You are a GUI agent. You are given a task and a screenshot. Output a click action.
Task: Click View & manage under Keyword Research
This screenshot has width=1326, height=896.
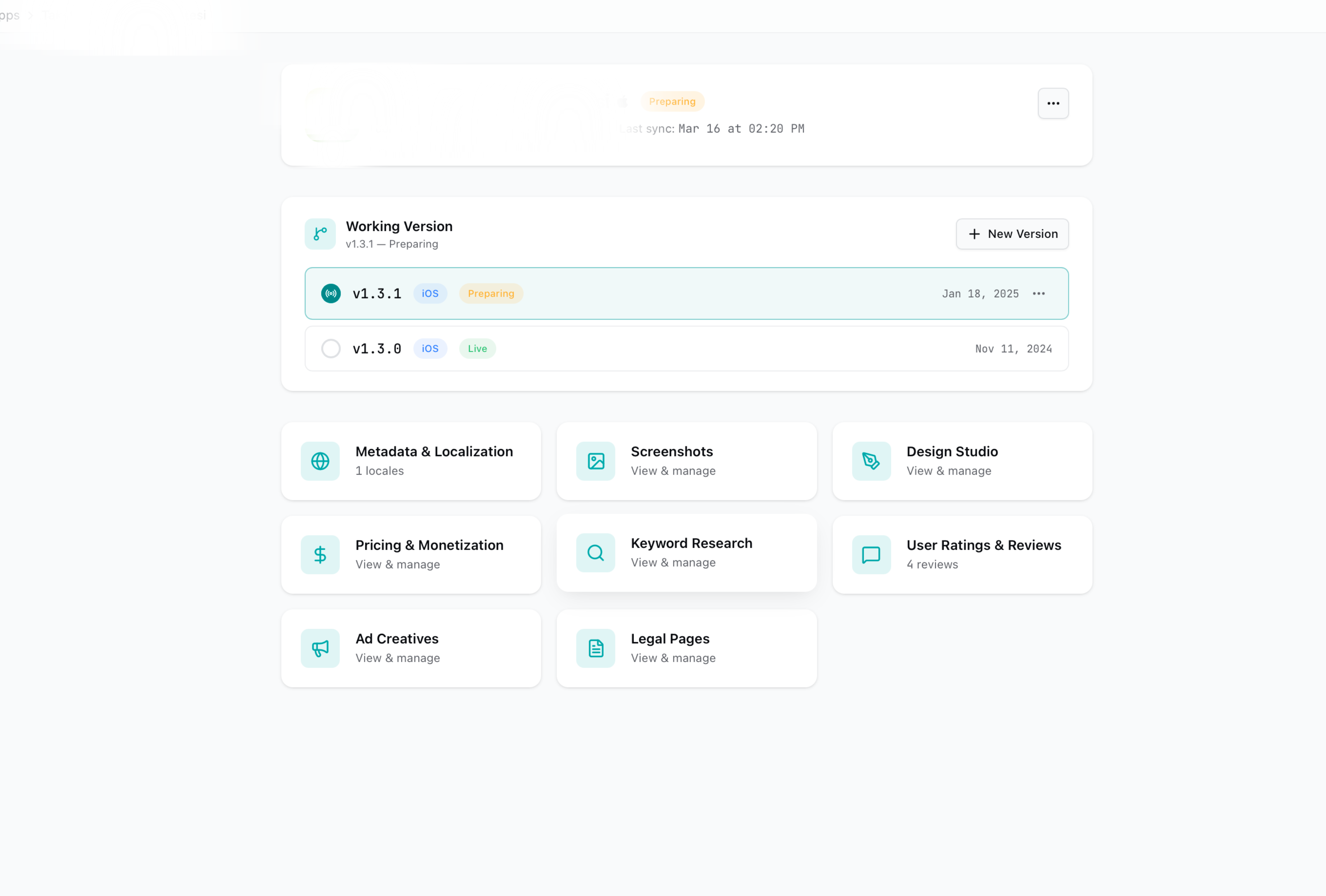[x=673, y=562]
